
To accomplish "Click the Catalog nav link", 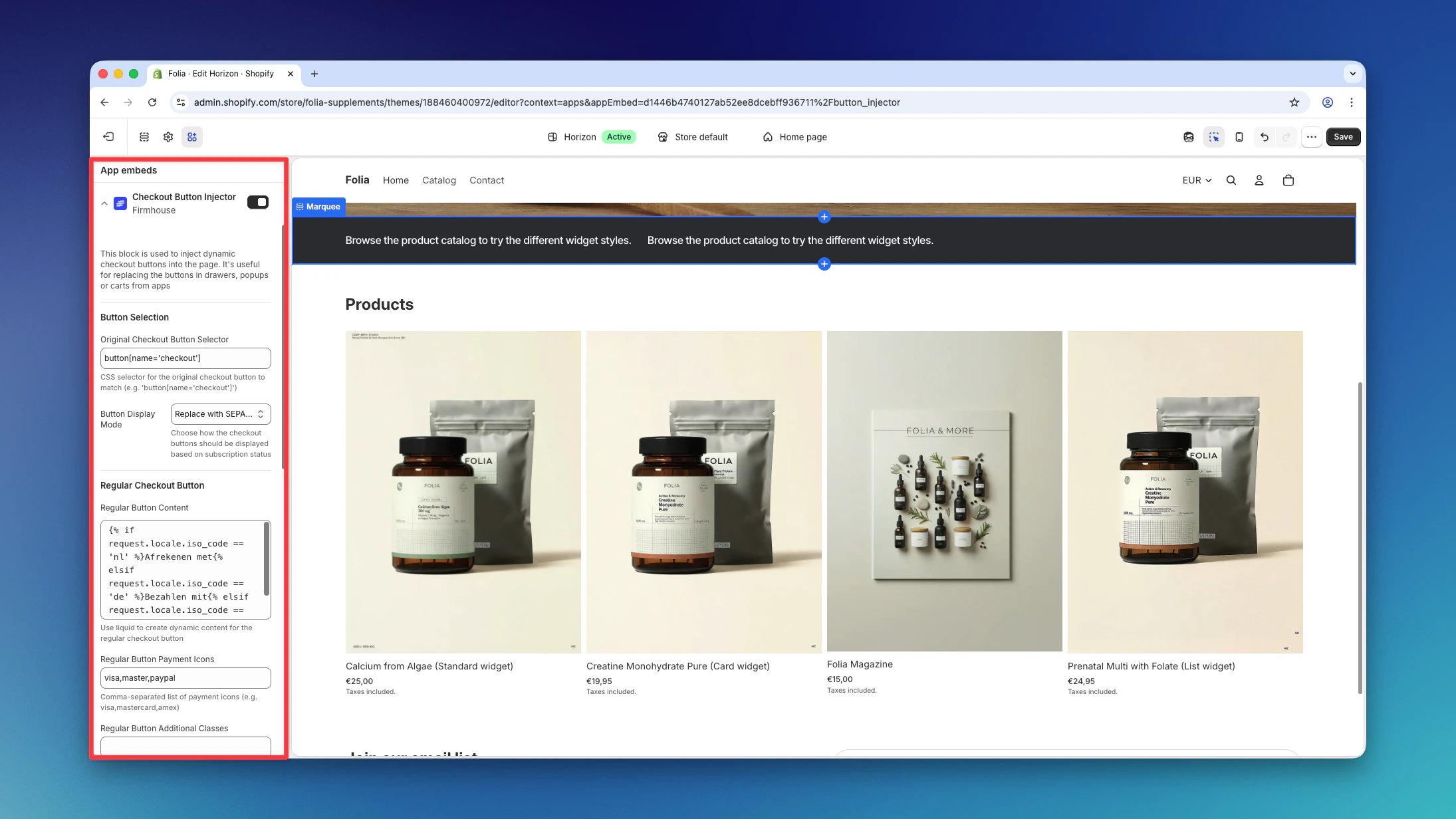I will 439,180.
